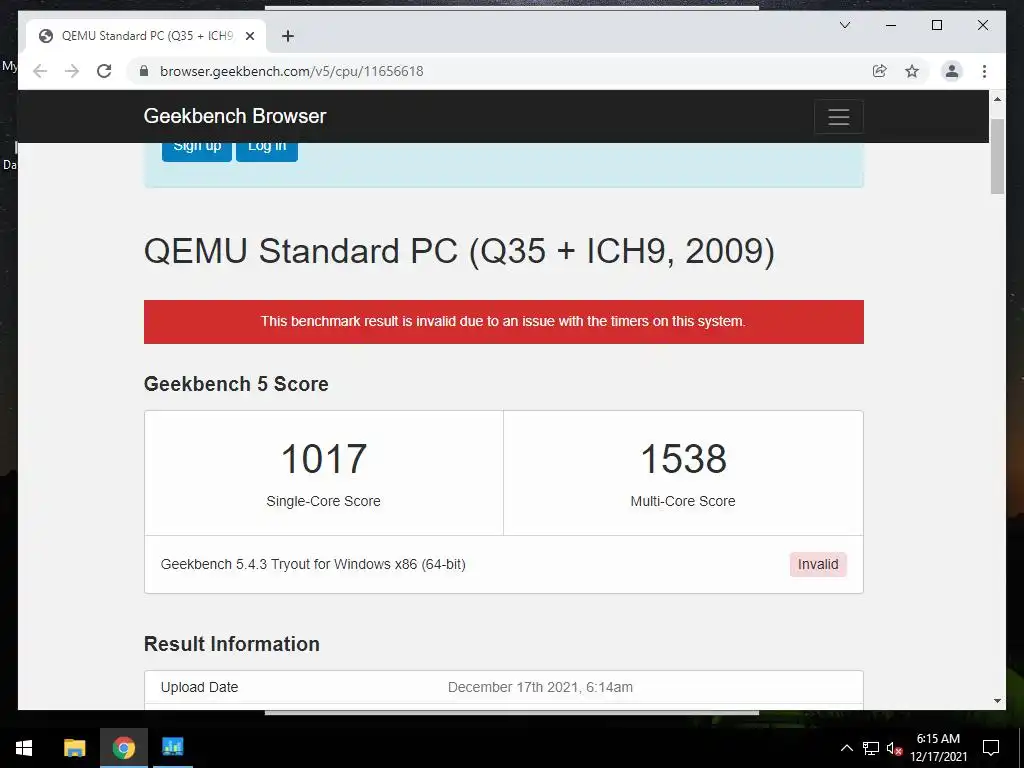The width and height of the screenshot is (1024, 768).
Task: Click the Result Information heading
Action: coord(232,644)
